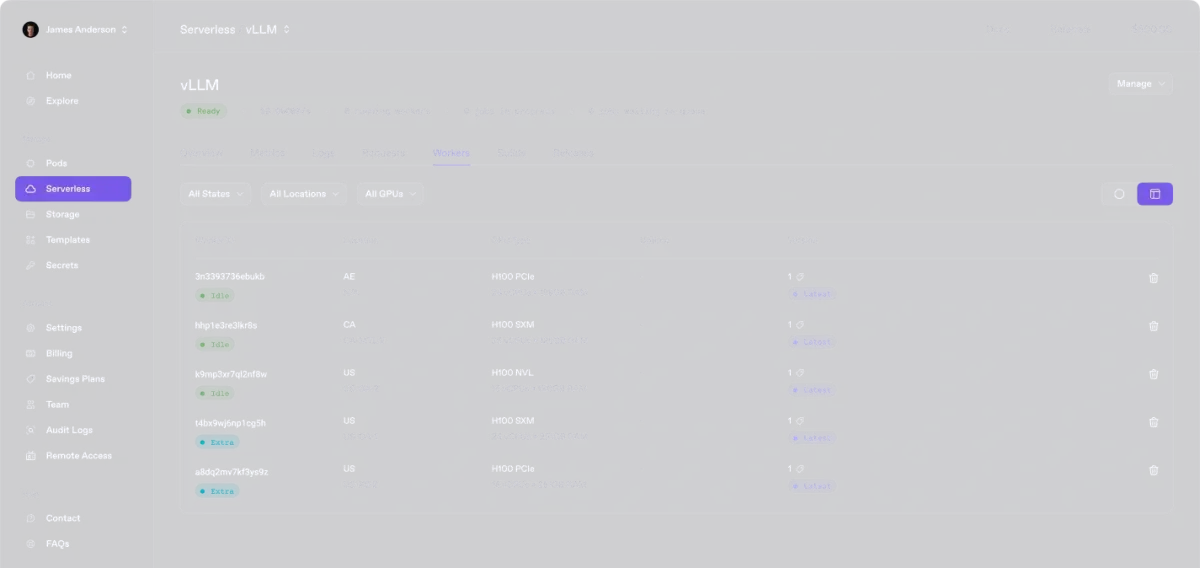Screen dimensions: 1200x568
Task: Copy version for worker k9mp3xr7ql2nf8w
Action: [x=799, y=372]
